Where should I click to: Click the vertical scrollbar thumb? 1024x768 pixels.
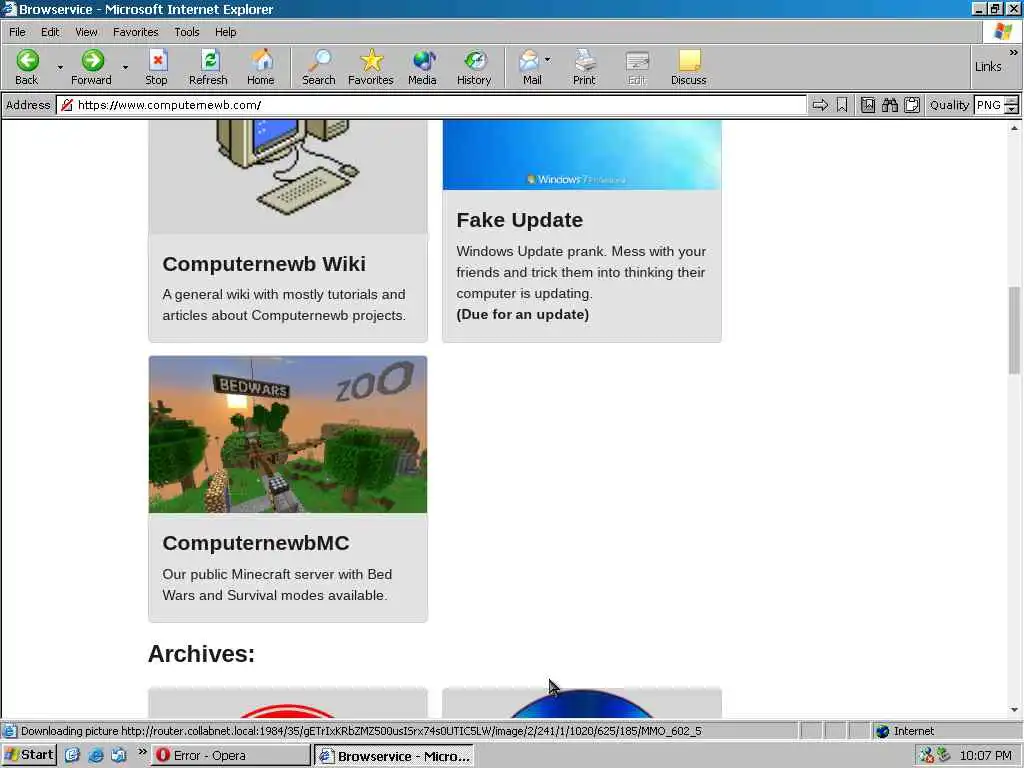[1014, 330]
